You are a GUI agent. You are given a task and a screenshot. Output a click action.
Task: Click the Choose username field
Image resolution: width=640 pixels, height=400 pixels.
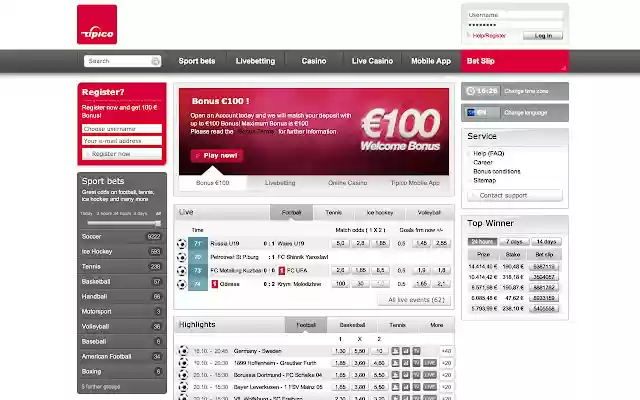pyautogui.click(x=122, y=129)
